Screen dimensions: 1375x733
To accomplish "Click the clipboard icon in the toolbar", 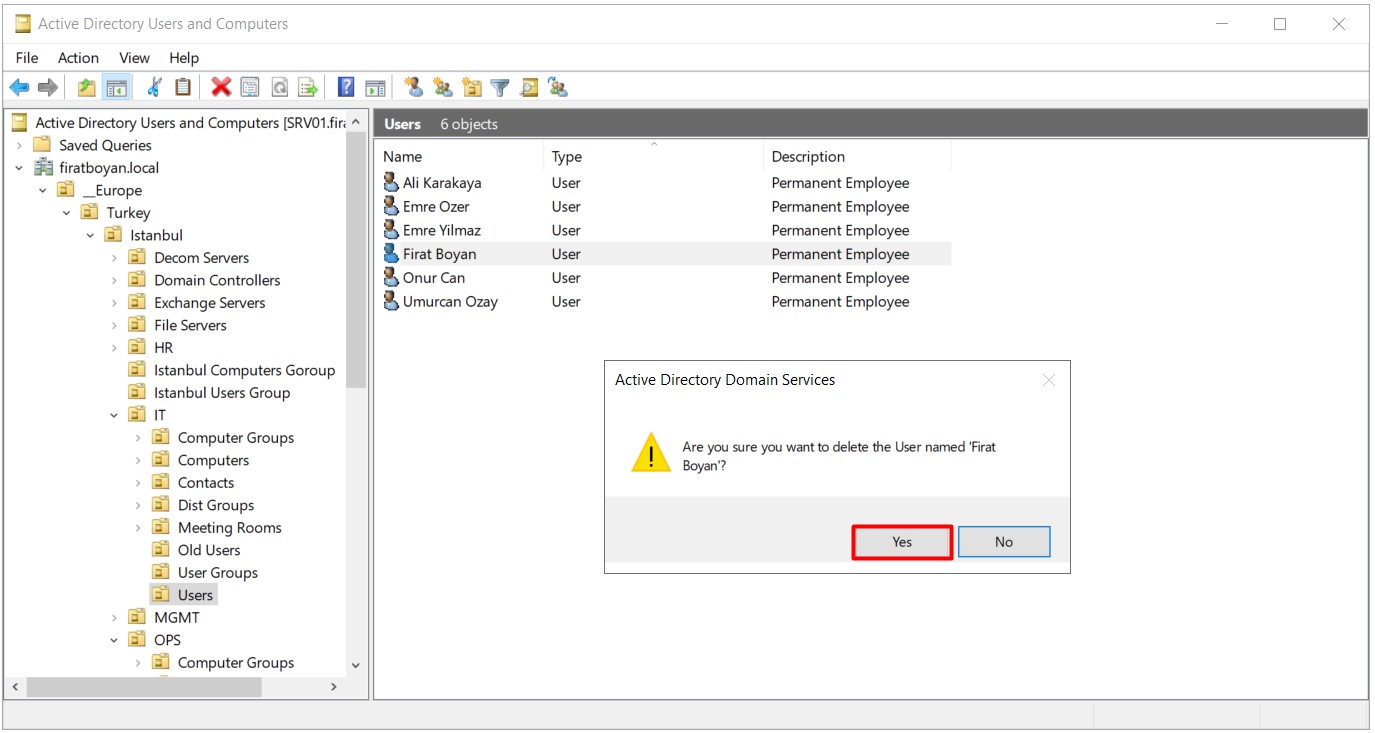I will pyautogui.click(x=182, y=88).
